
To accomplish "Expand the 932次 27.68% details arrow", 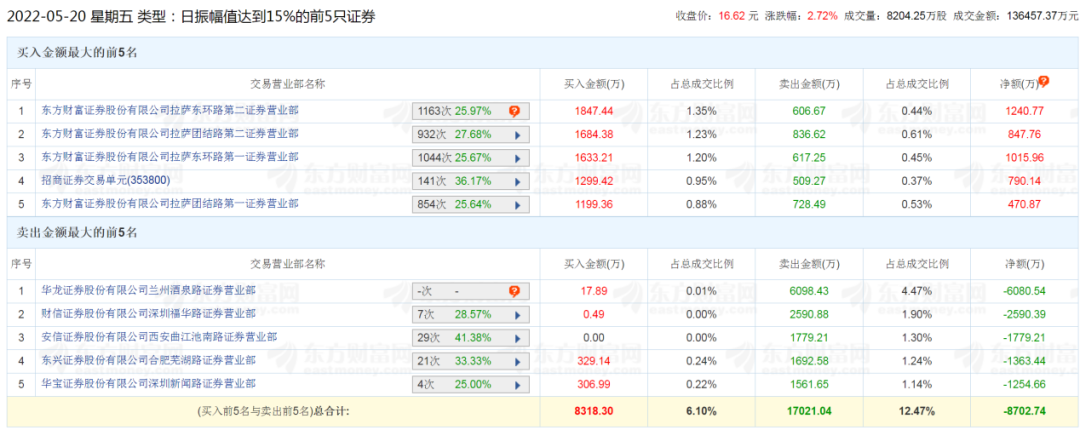I will pos(517,134).
